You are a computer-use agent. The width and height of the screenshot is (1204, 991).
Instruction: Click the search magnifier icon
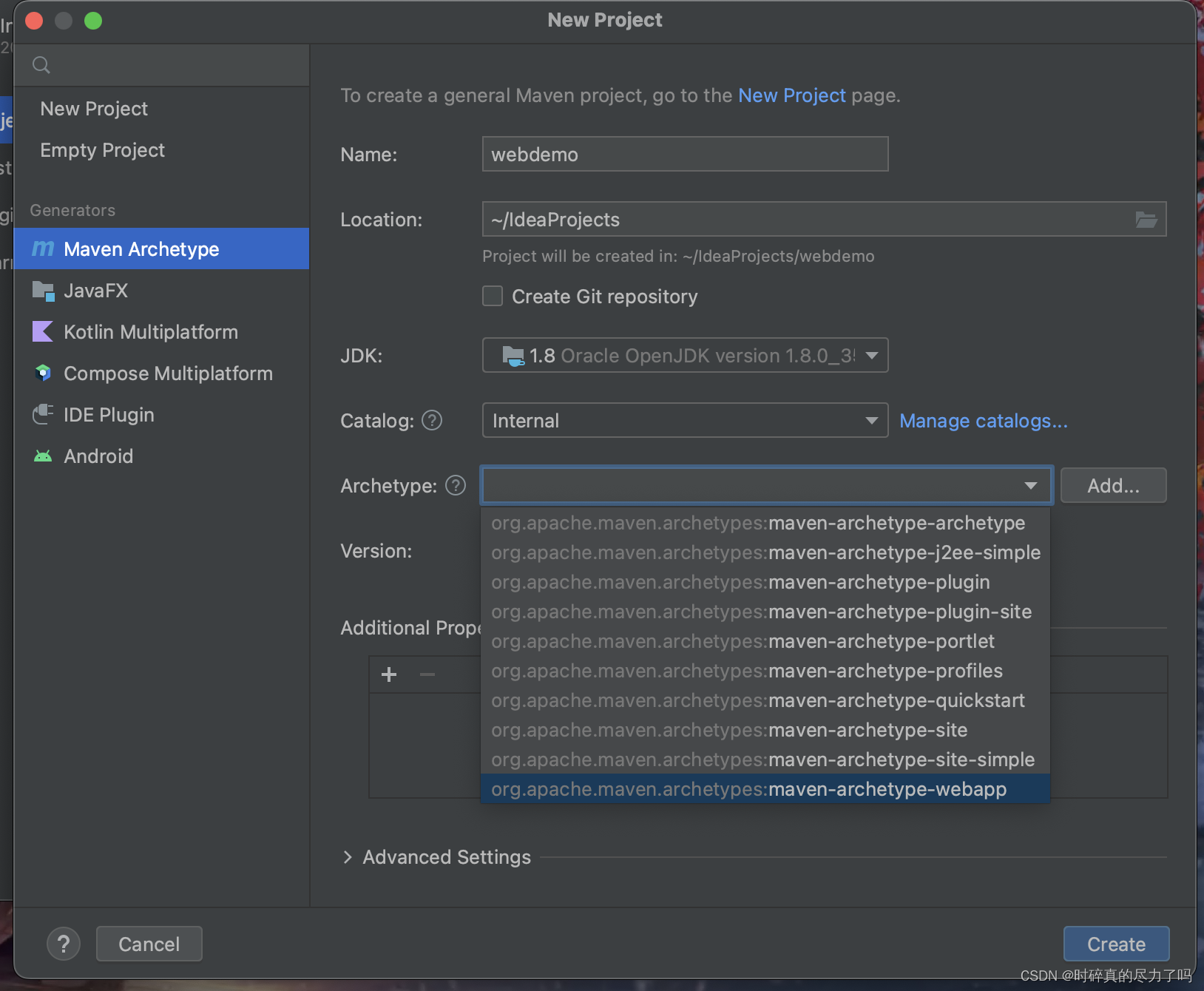tap(41, 65)
